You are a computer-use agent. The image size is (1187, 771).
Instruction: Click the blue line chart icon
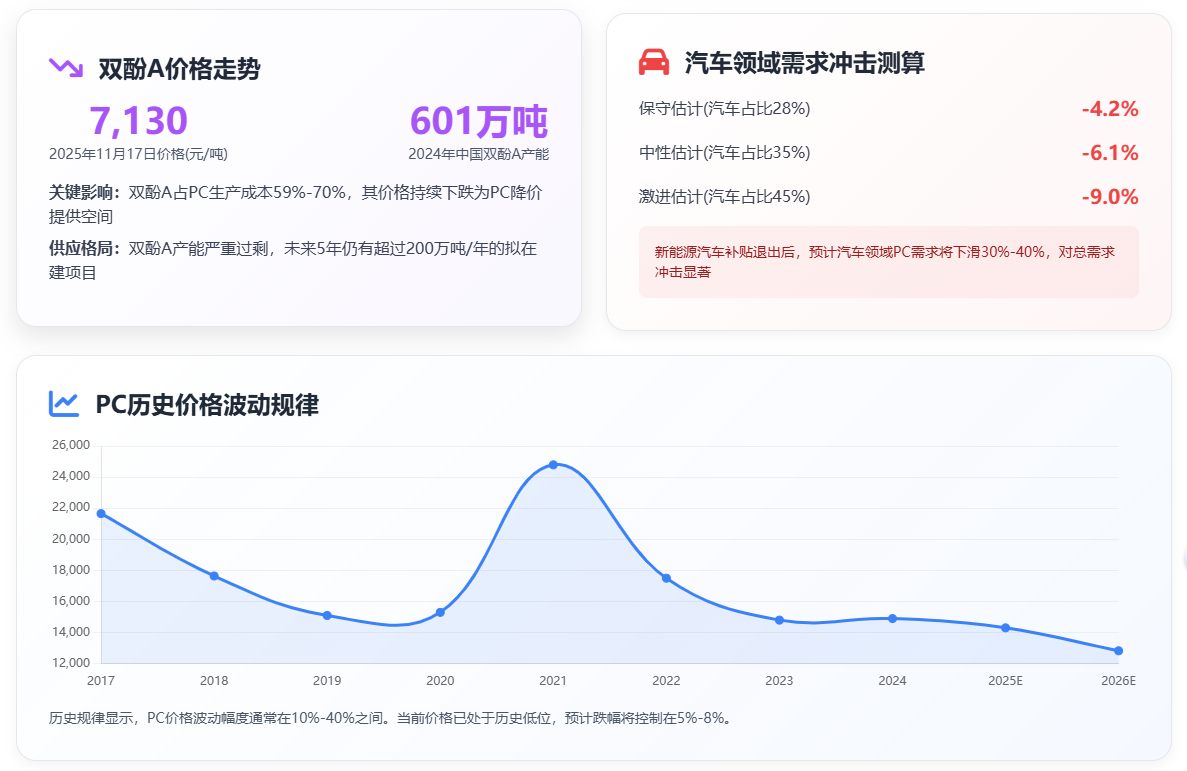click(x=64, y=403)
